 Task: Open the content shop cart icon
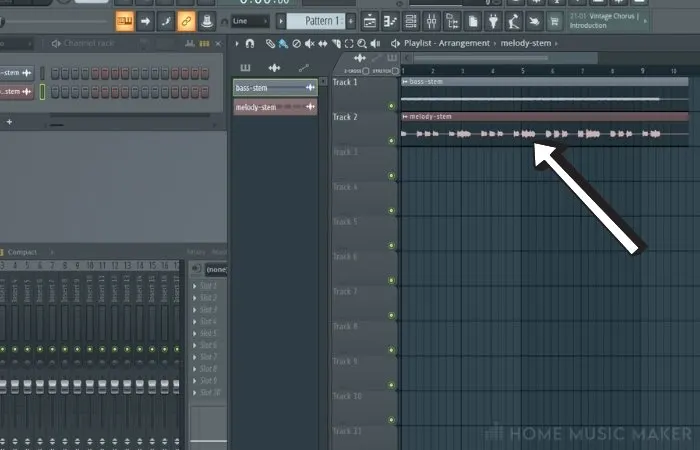(554, 21)
